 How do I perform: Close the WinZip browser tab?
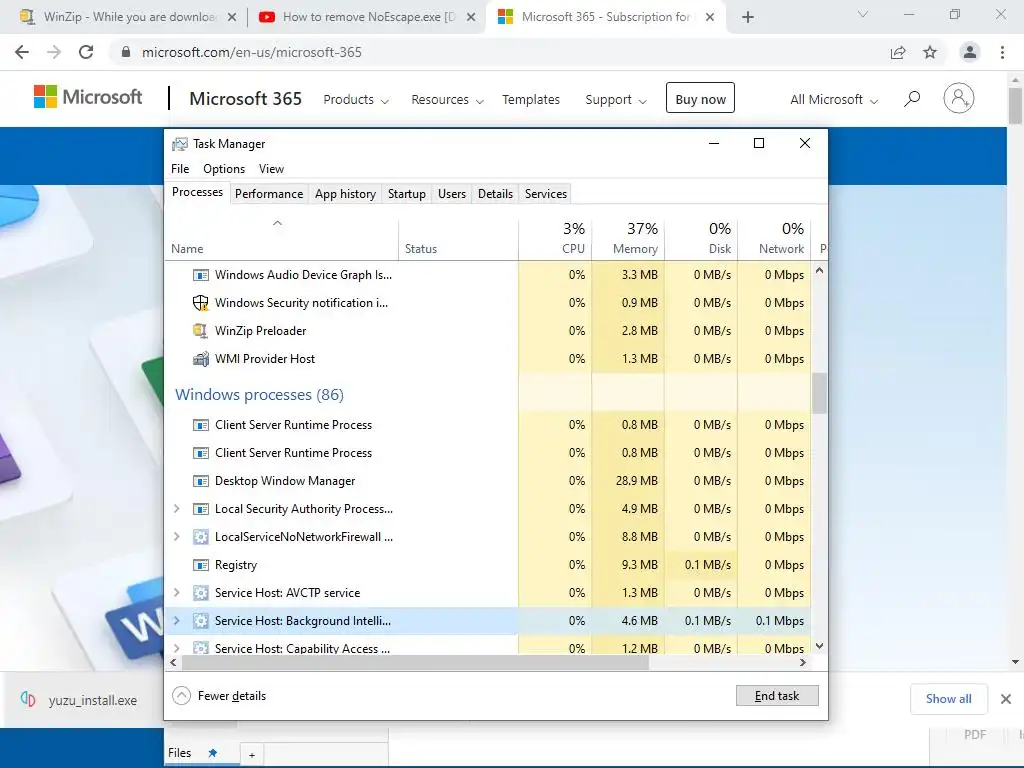click(x=232, y=17)
